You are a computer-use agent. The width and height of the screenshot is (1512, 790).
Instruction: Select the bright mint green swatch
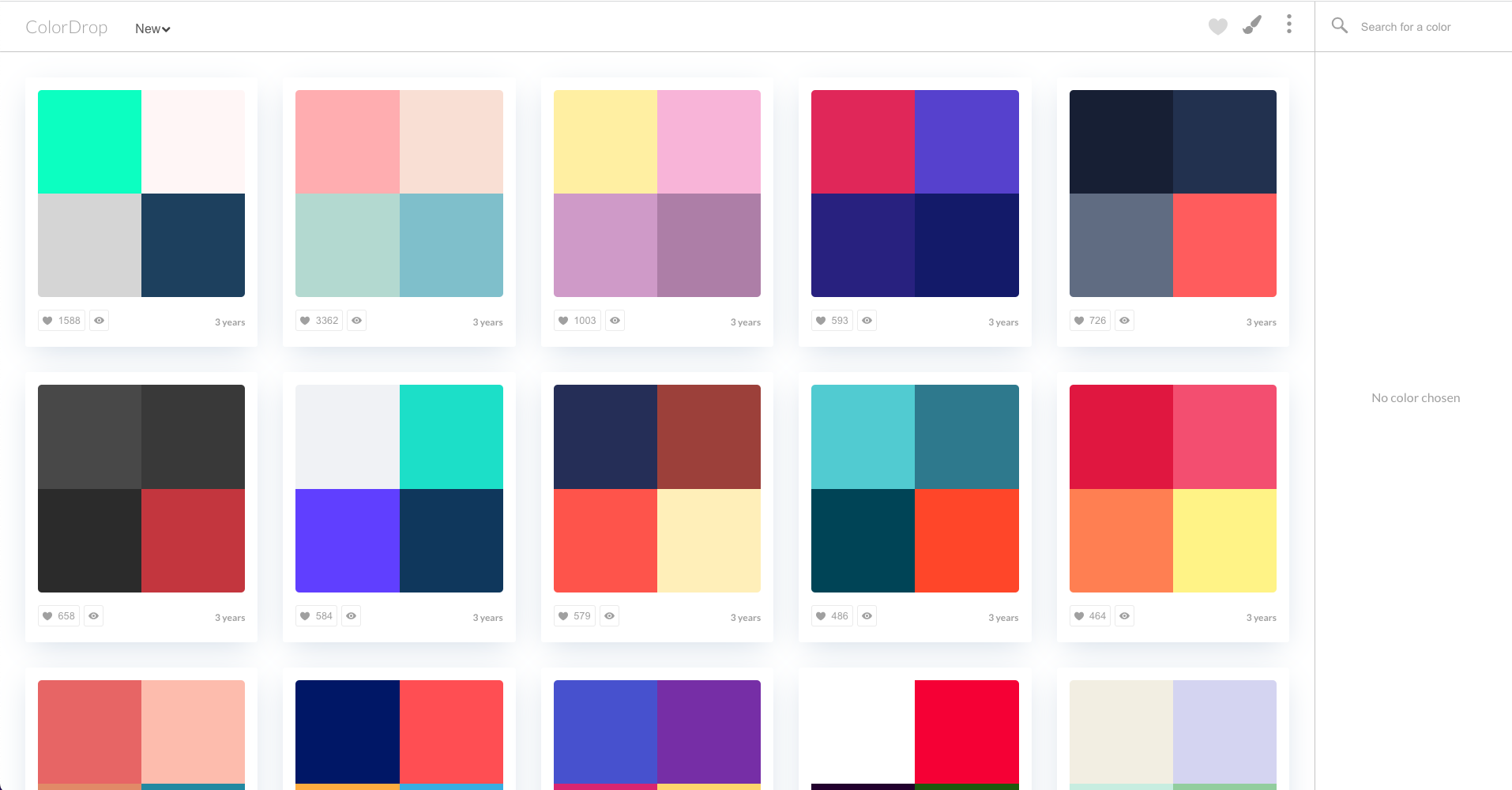tap(89, 141)
